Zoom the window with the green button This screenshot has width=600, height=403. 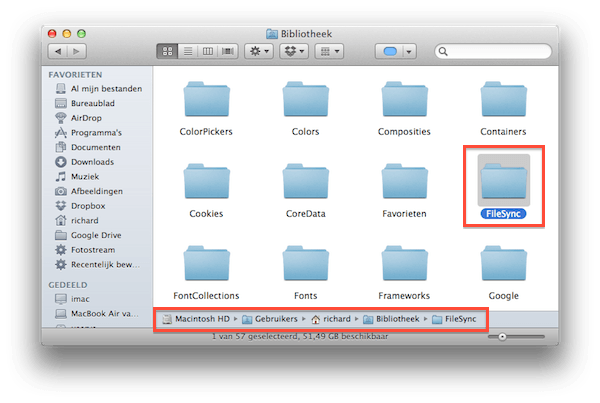tap(81, 34)
